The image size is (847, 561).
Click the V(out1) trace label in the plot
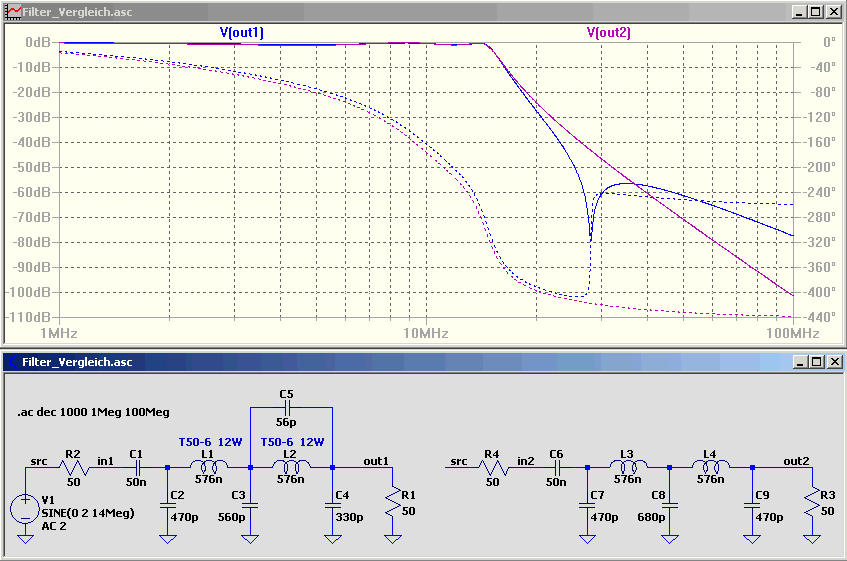tap(241, 32)
